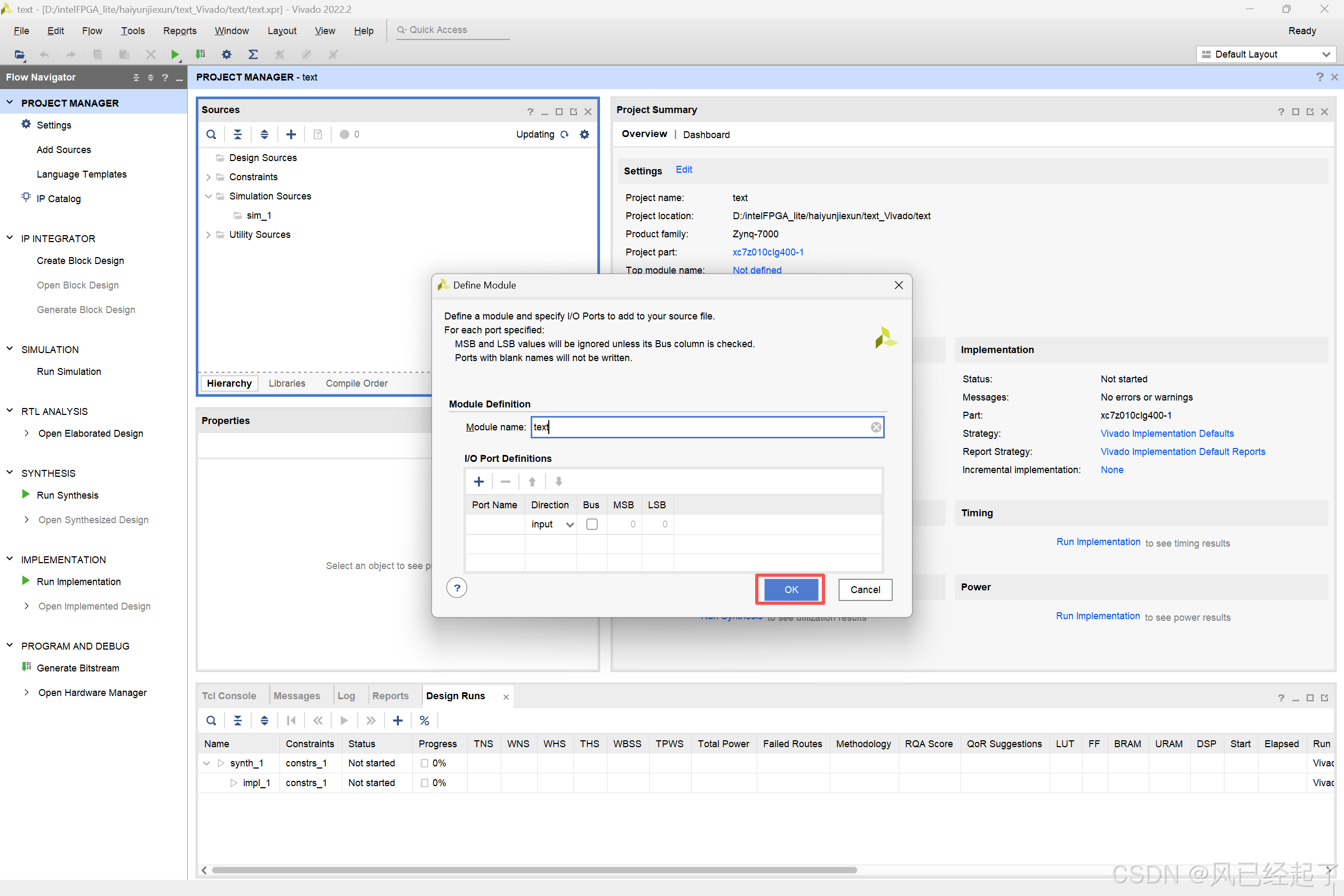Click Vivado Implementation Defaults link
Screen dimensions: 1344x896
pos(1167,433)
